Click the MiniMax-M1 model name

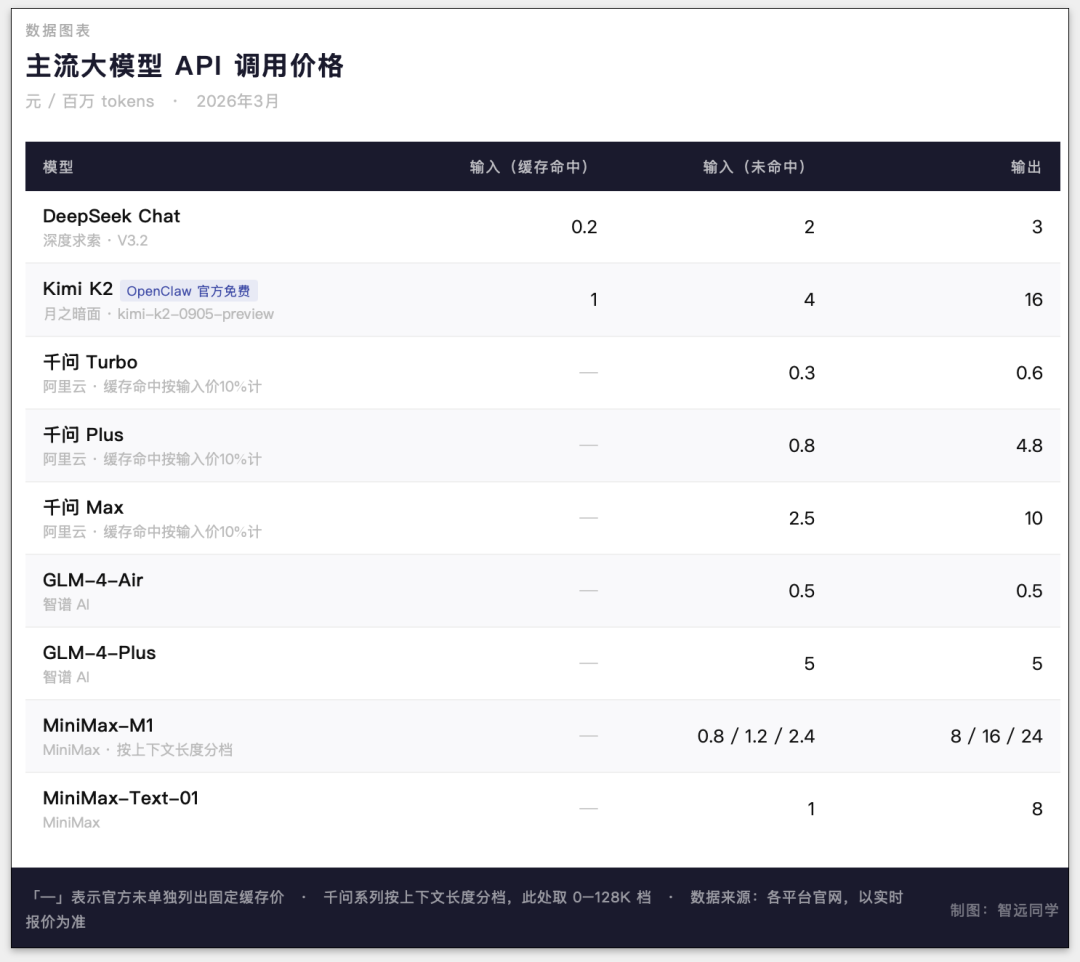click(98, 726)
